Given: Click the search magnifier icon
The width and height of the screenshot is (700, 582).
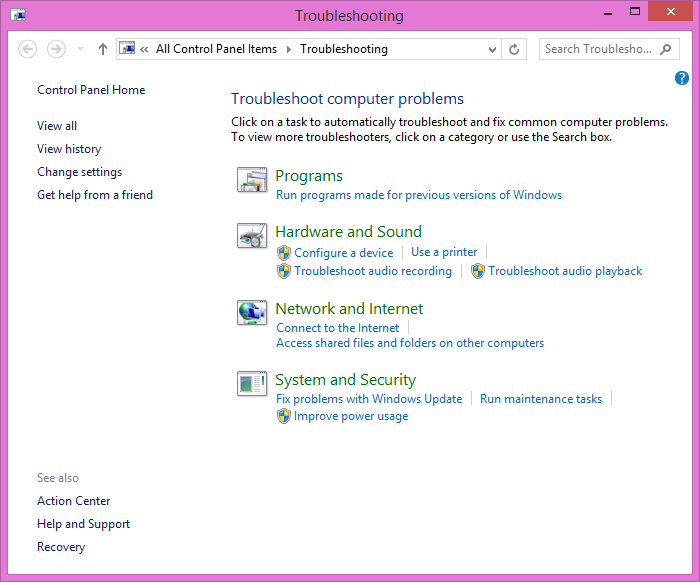Looking at the screenshot, I should click(x=666, y=49).
